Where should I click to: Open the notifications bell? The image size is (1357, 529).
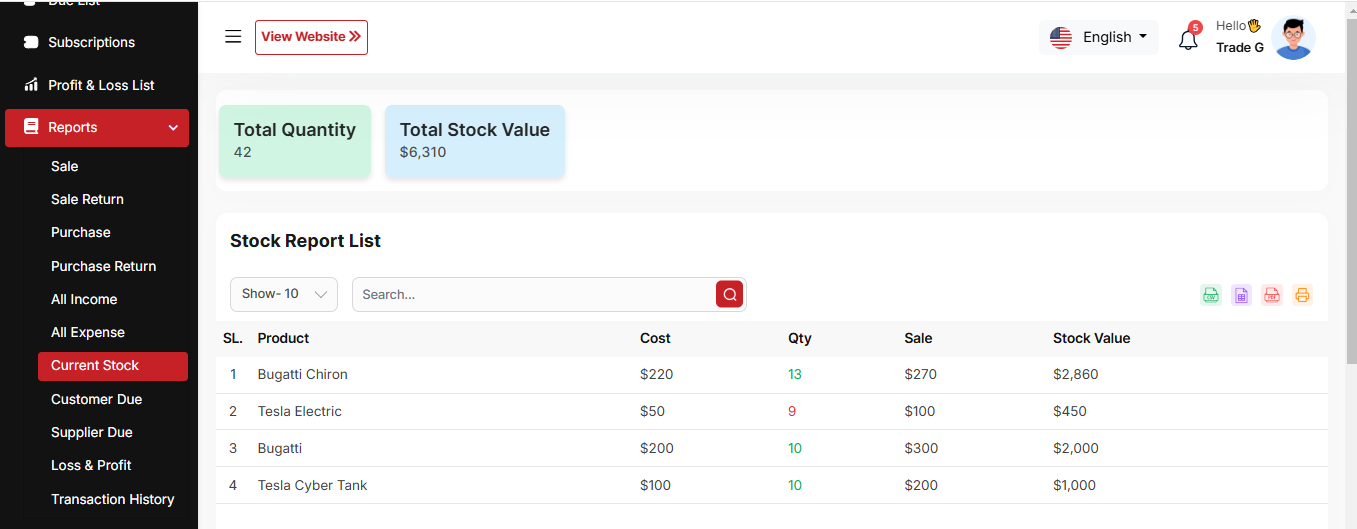tap(1188, 40)
